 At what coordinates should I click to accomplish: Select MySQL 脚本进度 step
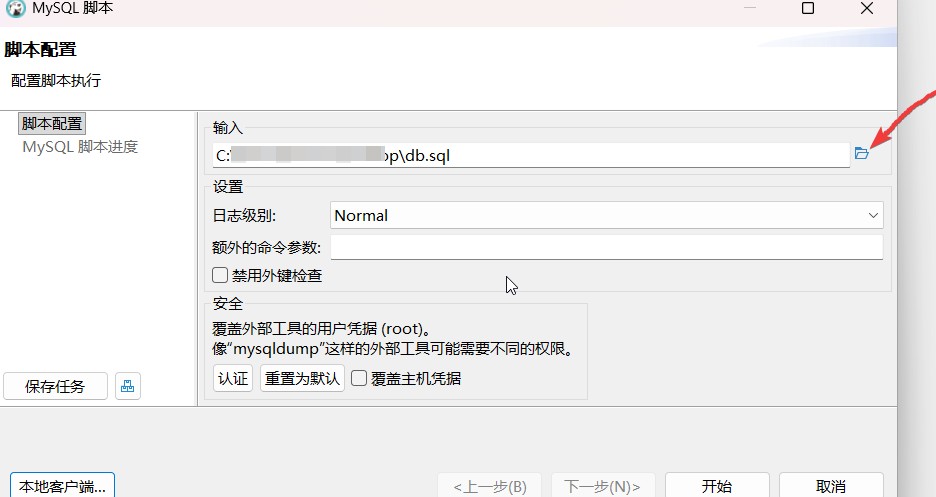(80, 147)
